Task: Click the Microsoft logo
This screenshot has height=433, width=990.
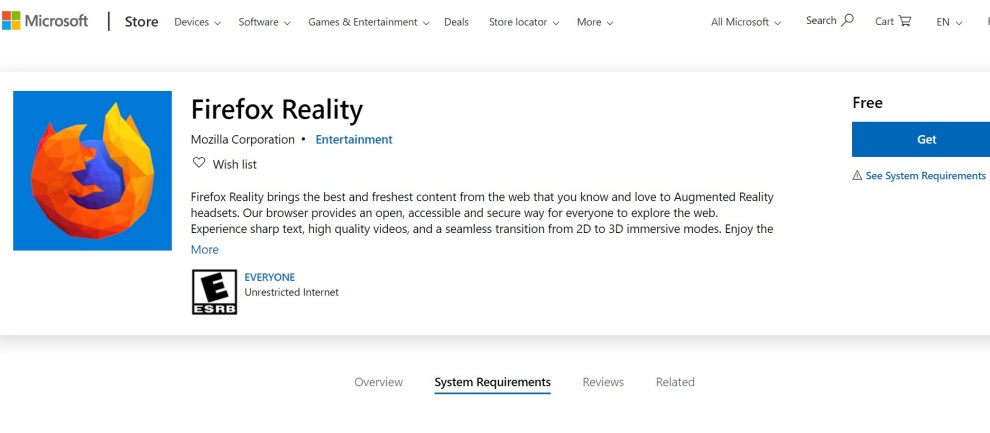Action: coord(45,21)
